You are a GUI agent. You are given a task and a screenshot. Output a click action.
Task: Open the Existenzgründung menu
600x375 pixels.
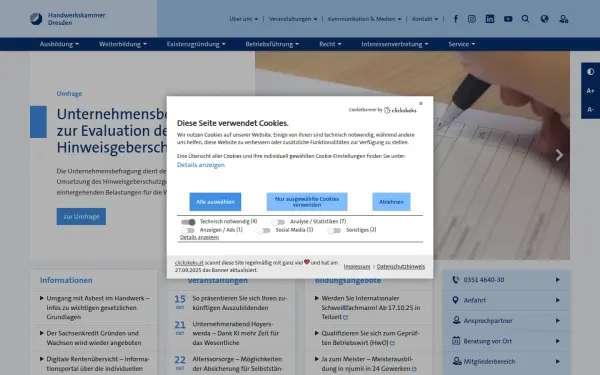tap(196, 44)
